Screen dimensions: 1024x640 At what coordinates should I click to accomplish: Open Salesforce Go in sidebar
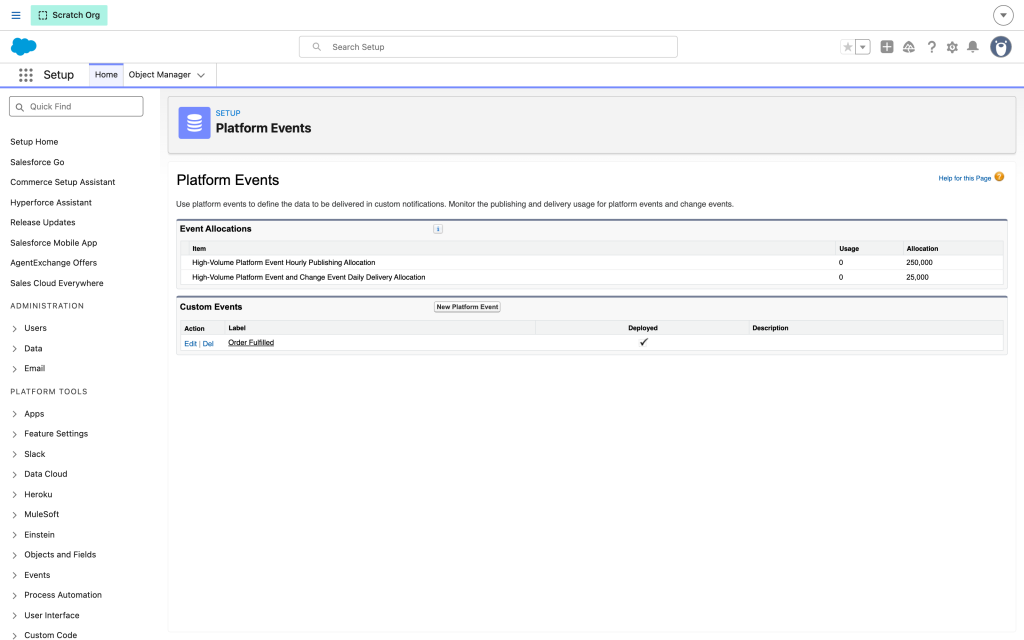pos(37,162)
